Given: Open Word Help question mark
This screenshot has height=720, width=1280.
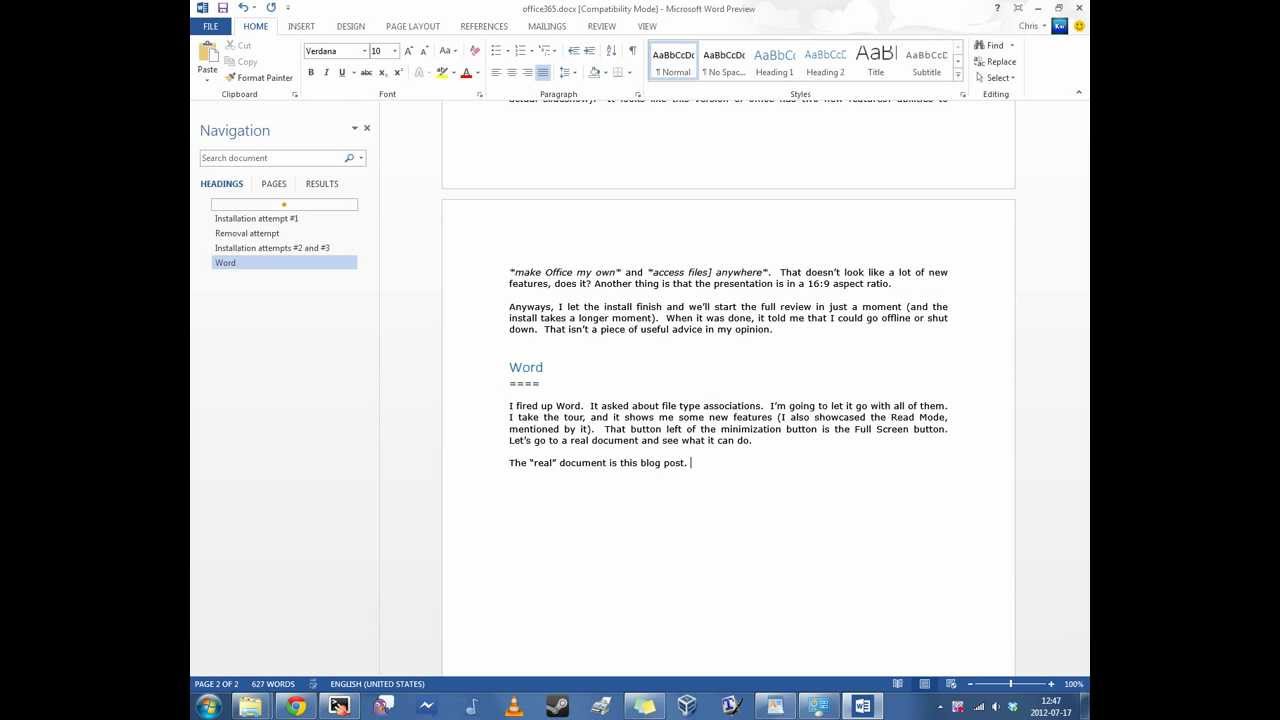Looking at the screenshot, I should pos(997,8).
